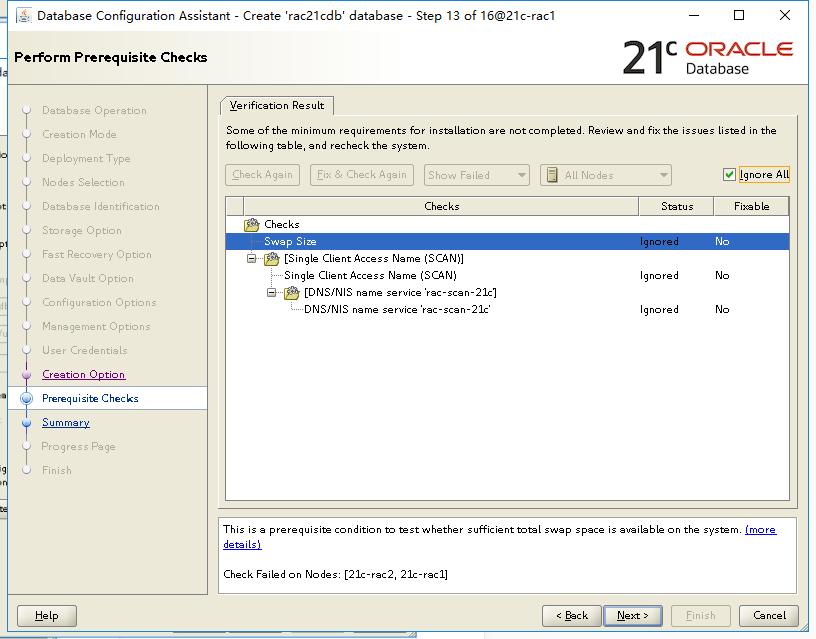This screenshot has height=639, width=816.
Task: Click Deployment Type step in sidebar
Action: coord(86,159)
